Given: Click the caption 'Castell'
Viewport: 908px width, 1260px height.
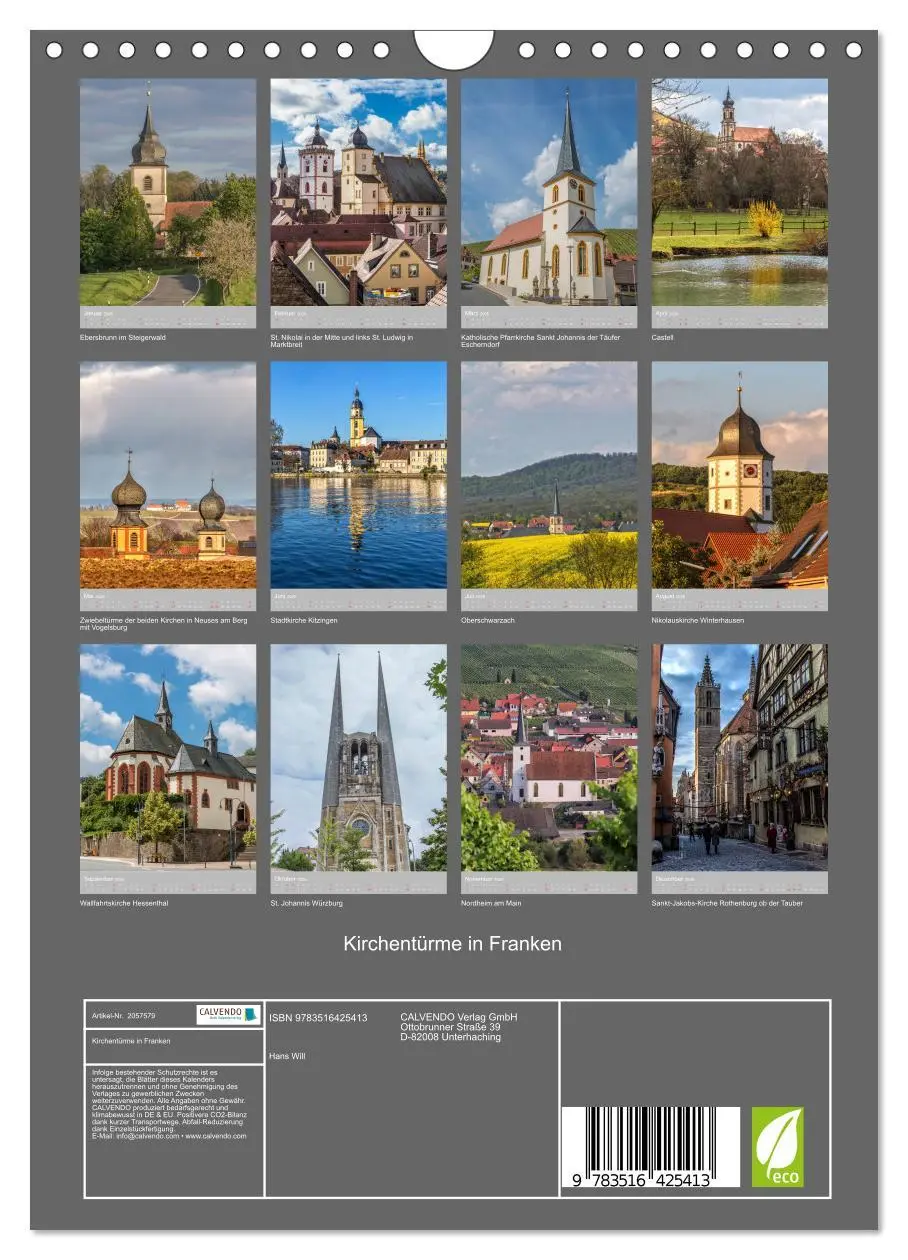Looking at the screenshot, I should (663, 338).
